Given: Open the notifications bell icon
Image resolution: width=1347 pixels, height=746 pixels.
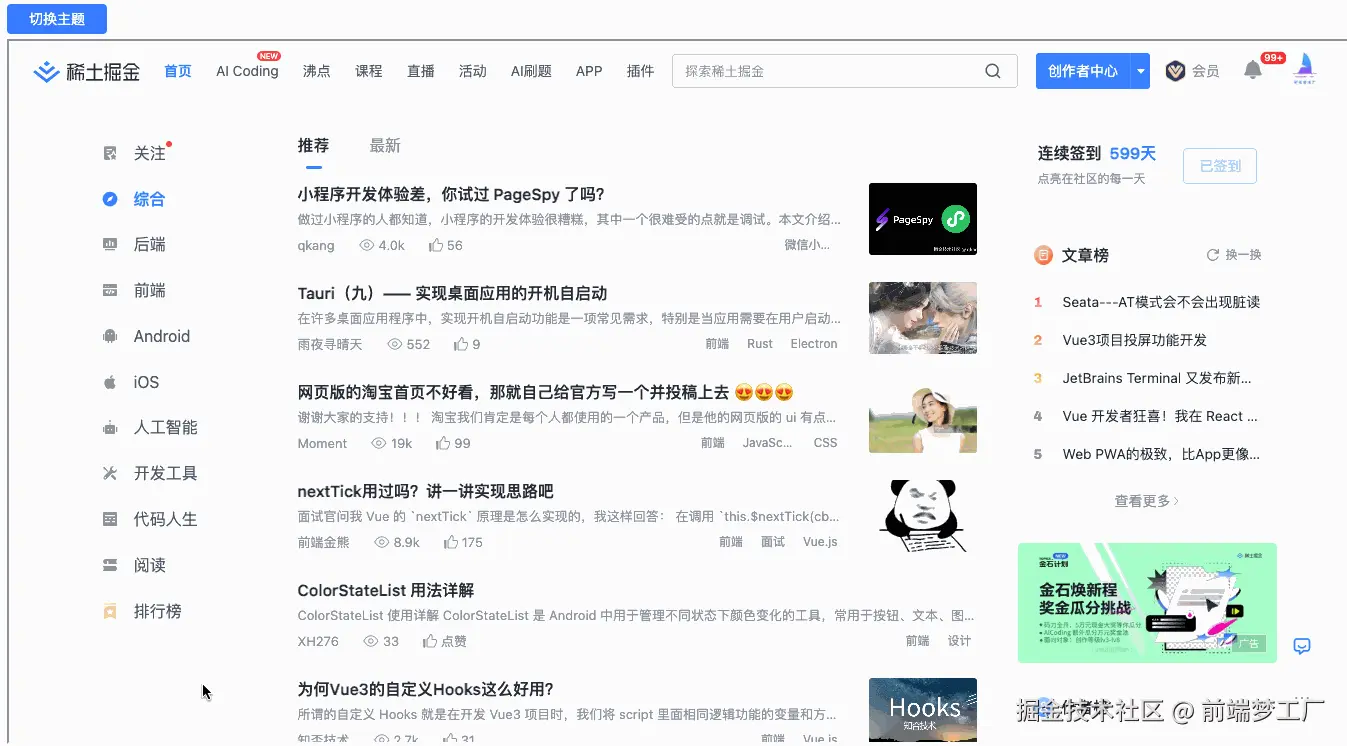Looking at the screenshot, I should [1253, 70].
